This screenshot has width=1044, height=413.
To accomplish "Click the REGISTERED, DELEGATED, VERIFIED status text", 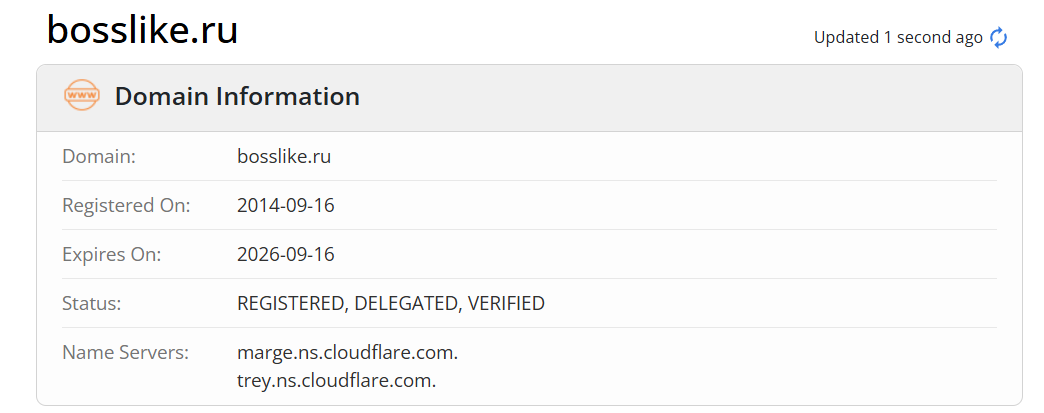I will pos(390,304).
